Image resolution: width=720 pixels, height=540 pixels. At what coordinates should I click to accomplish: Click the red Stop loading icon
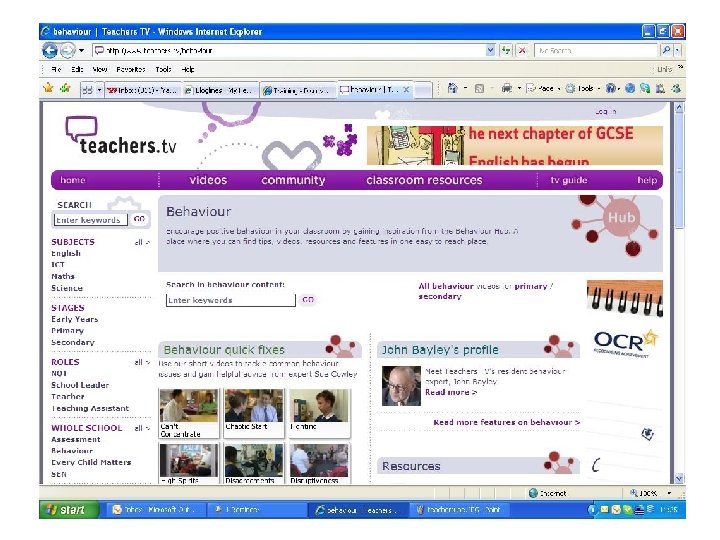522,50
